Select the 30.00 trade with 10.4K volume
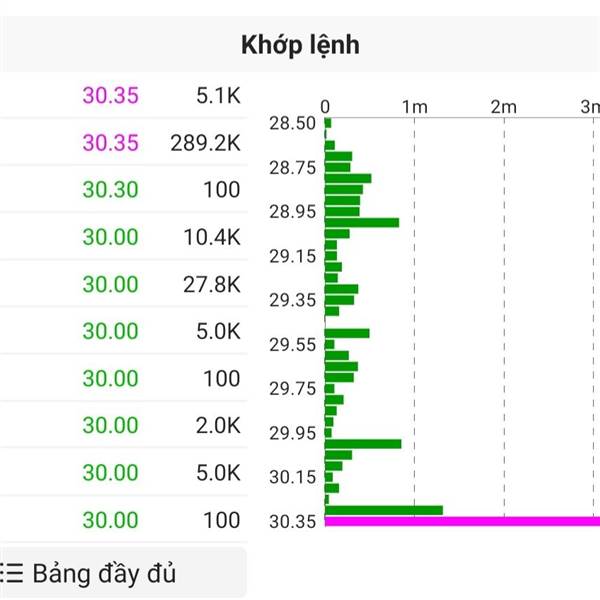This screenshot has height=600, width=600. pos(160,237)
